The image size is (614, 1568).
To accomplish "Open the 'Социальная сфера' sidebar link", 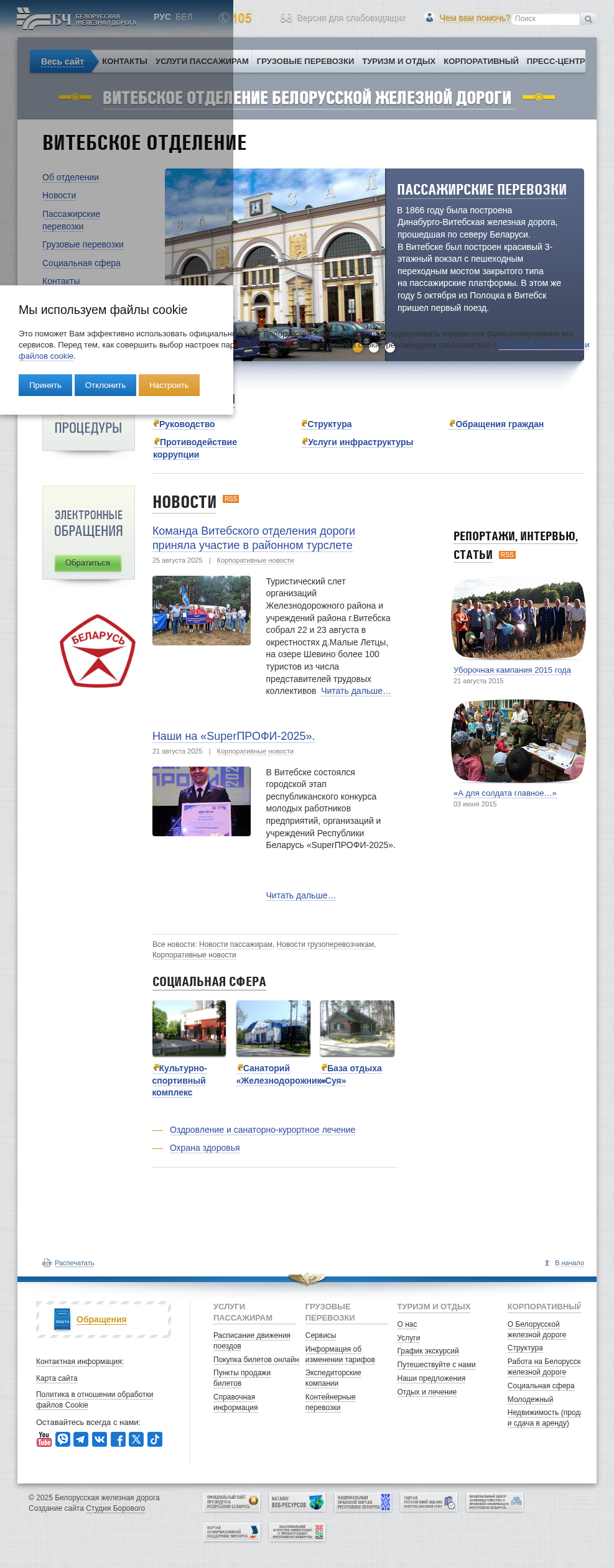I will point(81,263).
